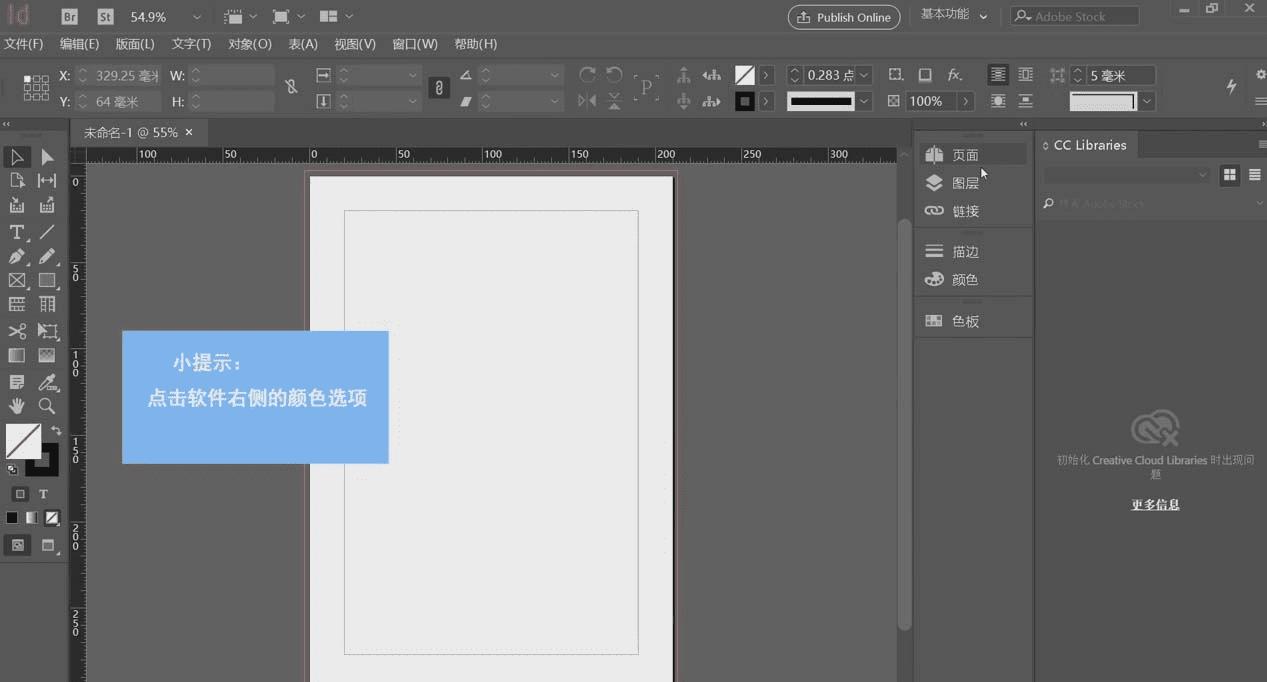
Task: Choose the Direct Selection tool
Action: pyautogui.click(x=47, y=157)
